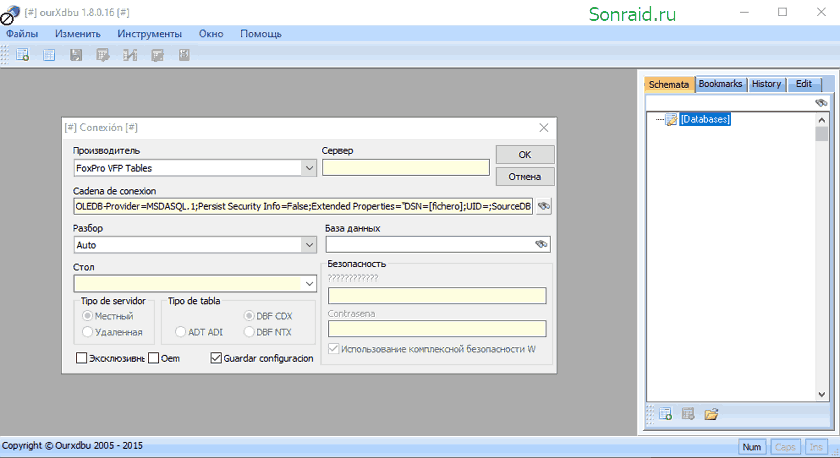Image resolution: width=840 pixels, height=458 pixels.
Task: Click the blue table grid toolbar icon
Action: [49, 55]
